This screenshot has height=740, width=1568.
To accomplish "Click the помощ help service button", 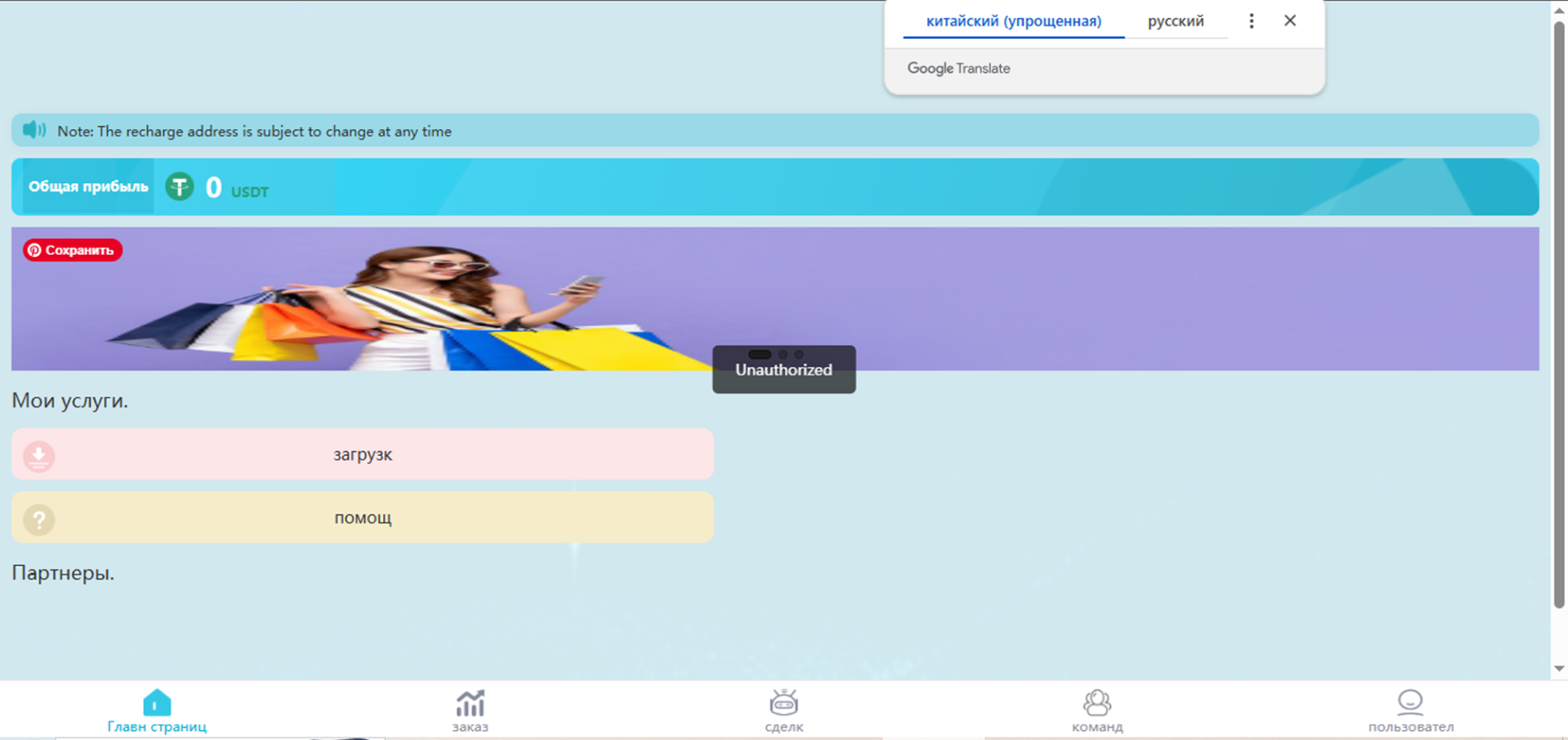I will [363, 518].
